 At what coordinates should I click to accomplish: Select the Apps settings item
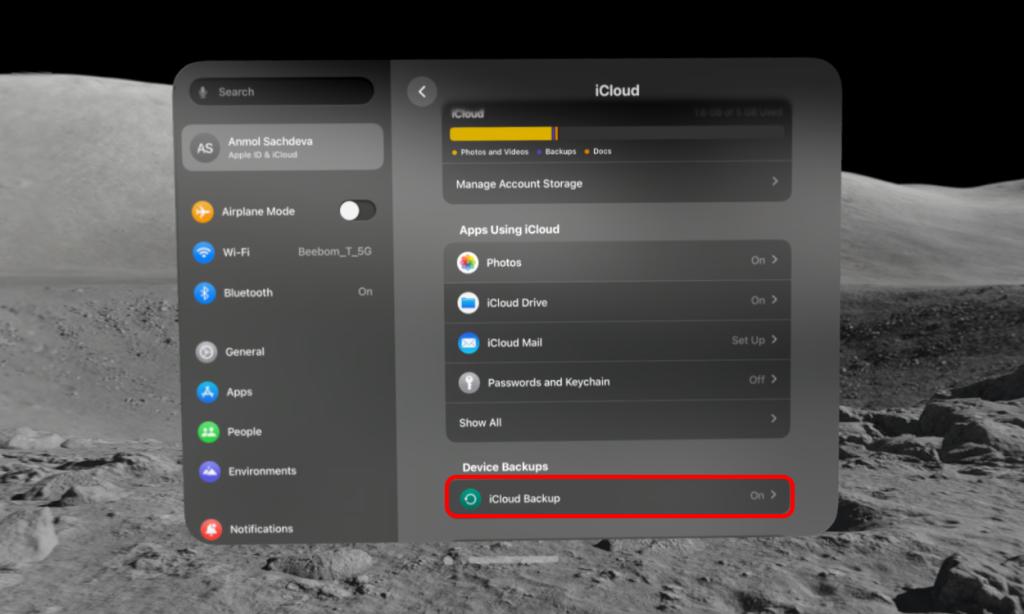[x=287, y=392]
